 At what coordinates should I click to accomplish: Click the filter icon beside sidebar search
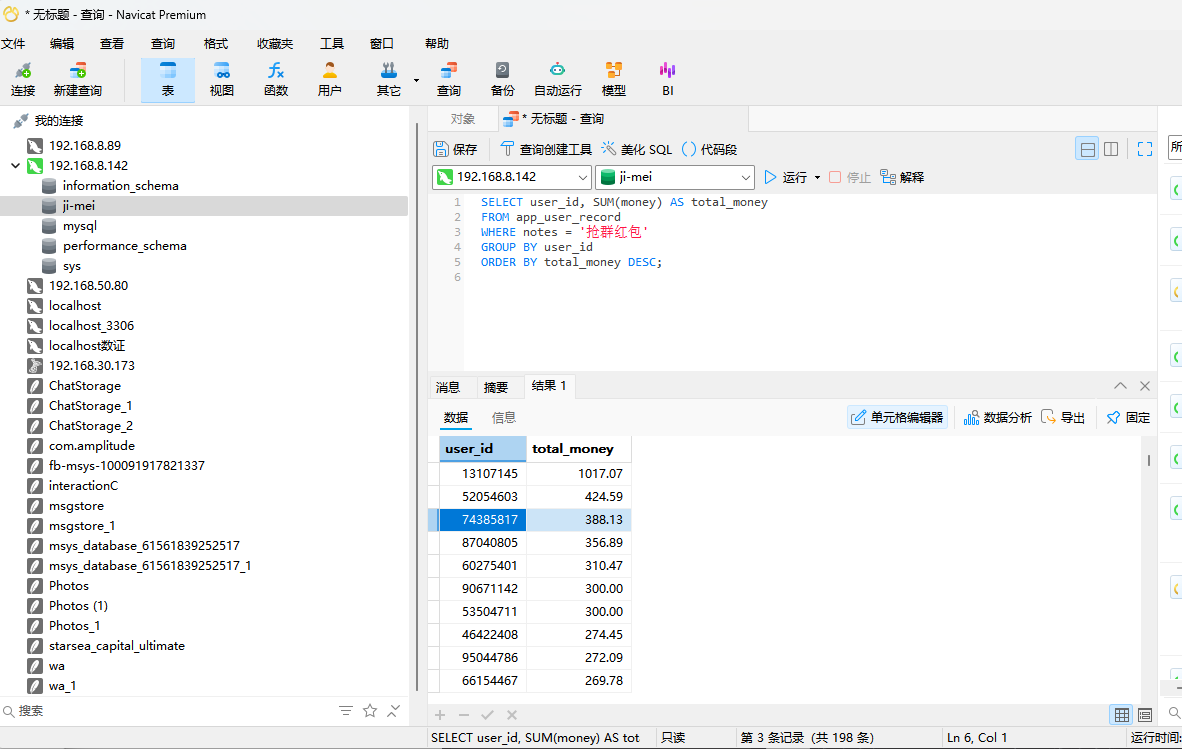tap(345, 711)
